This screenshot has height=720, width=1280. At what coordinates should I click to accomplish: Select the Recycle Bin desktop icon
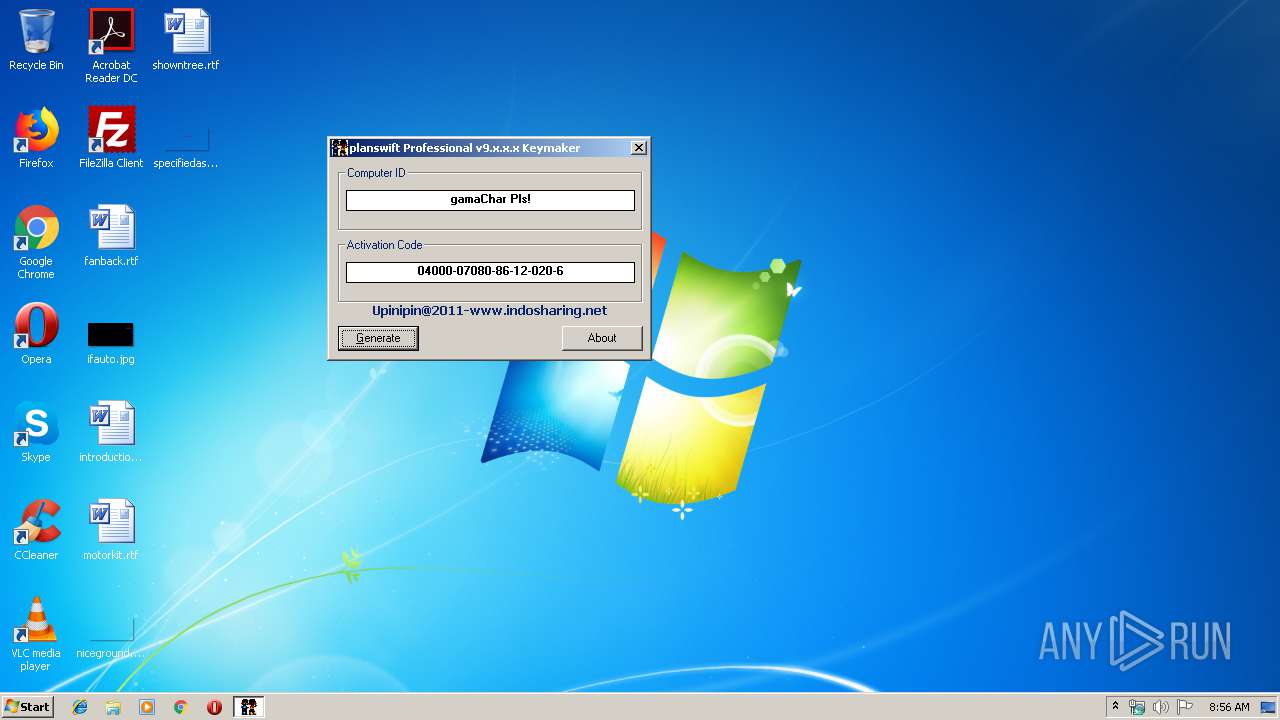click(36, 41)
